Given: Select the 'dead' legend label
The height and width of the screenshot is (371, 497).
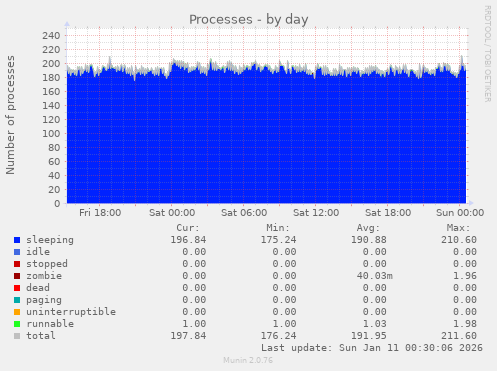Looking at the screenshot, I should tap(38, 288).
